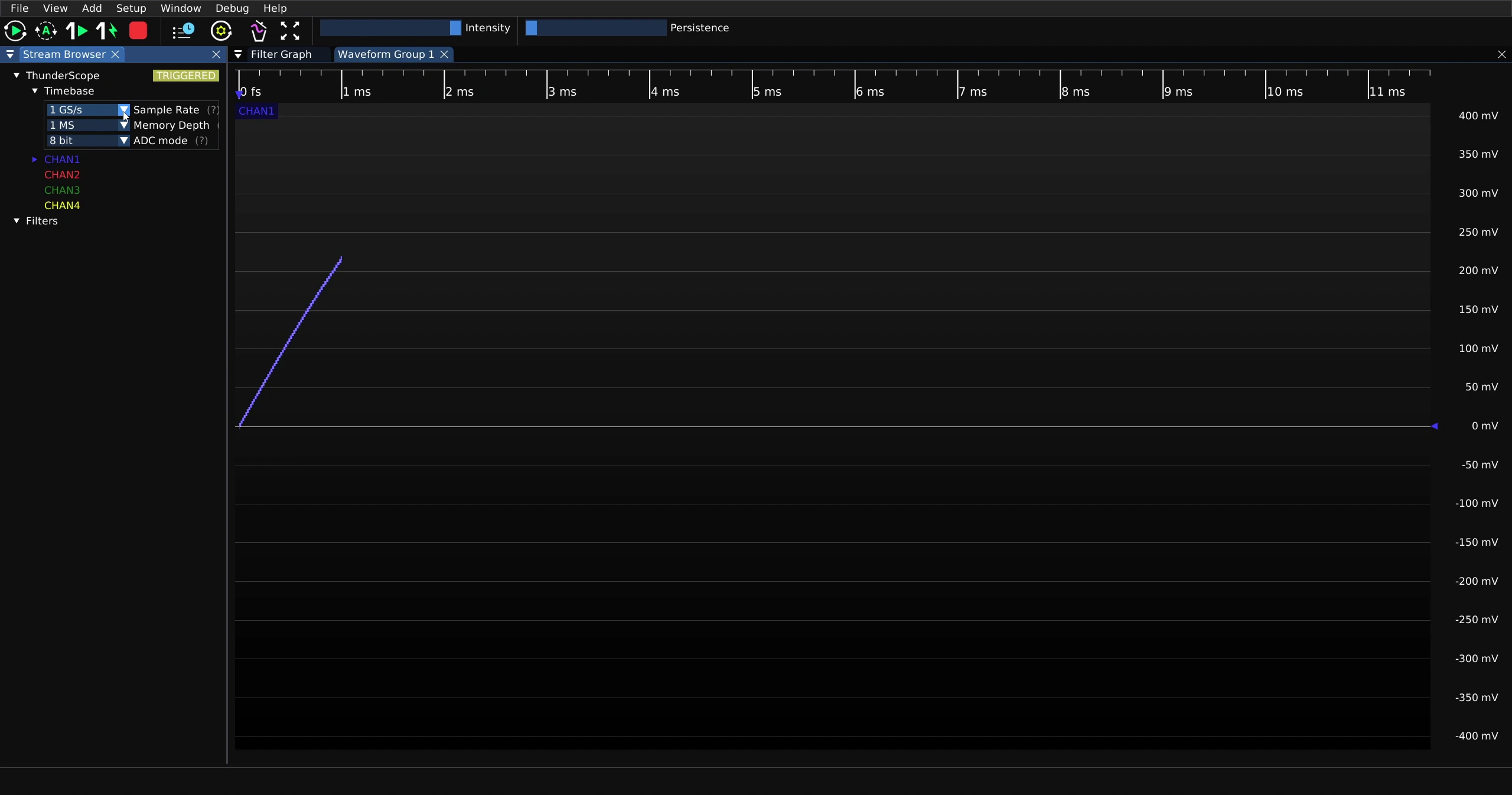The image size is (1512, 795).
Task: Select the Waveform Group 1 tab
Action: point(386,54)
